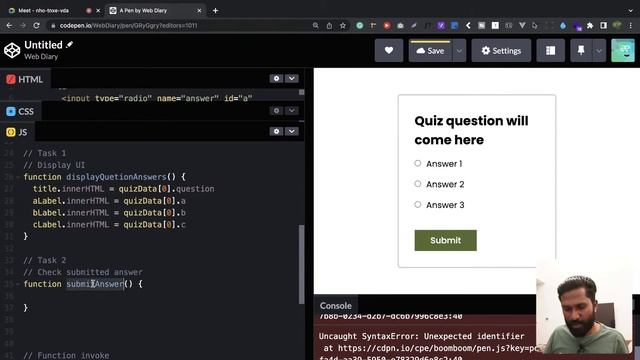Open browser side panel icon
Viewport: 640px width, 360px height.
click(x=603, y=25)
